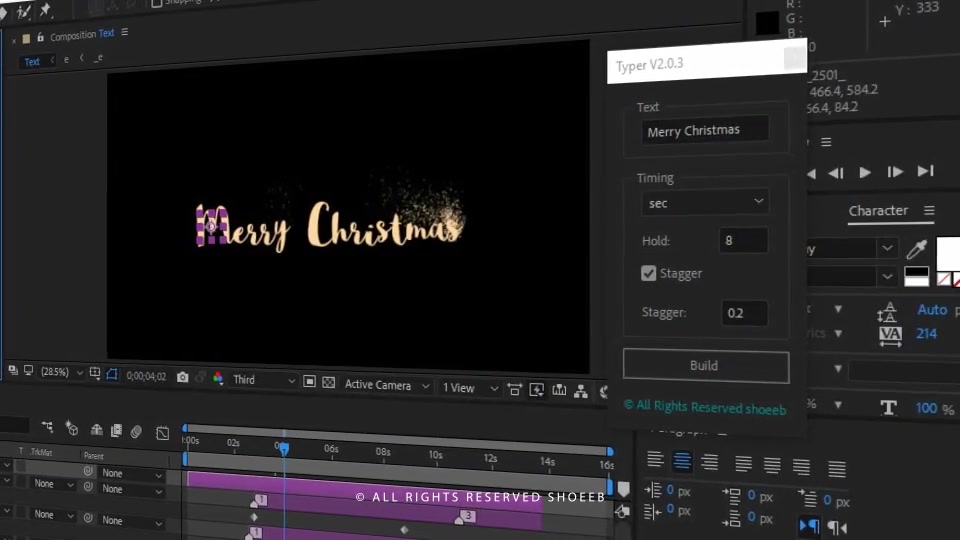Viewport: 960px width, 540px height.
Task: Open grid and guide options
Action: (x=95, y=373)
